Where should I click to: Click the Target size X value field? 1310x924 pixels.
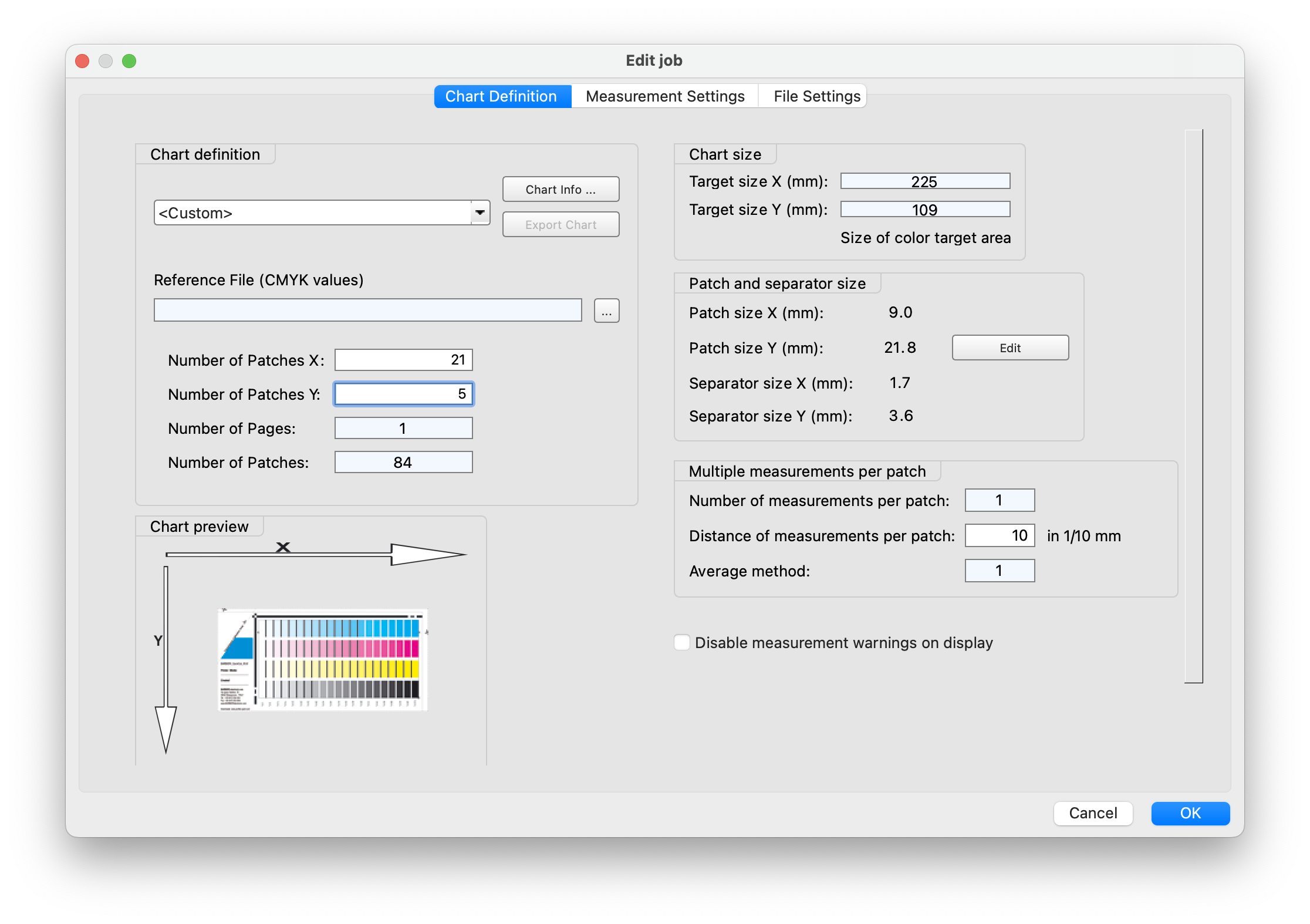pyautogui.click(x=924, y=181)
